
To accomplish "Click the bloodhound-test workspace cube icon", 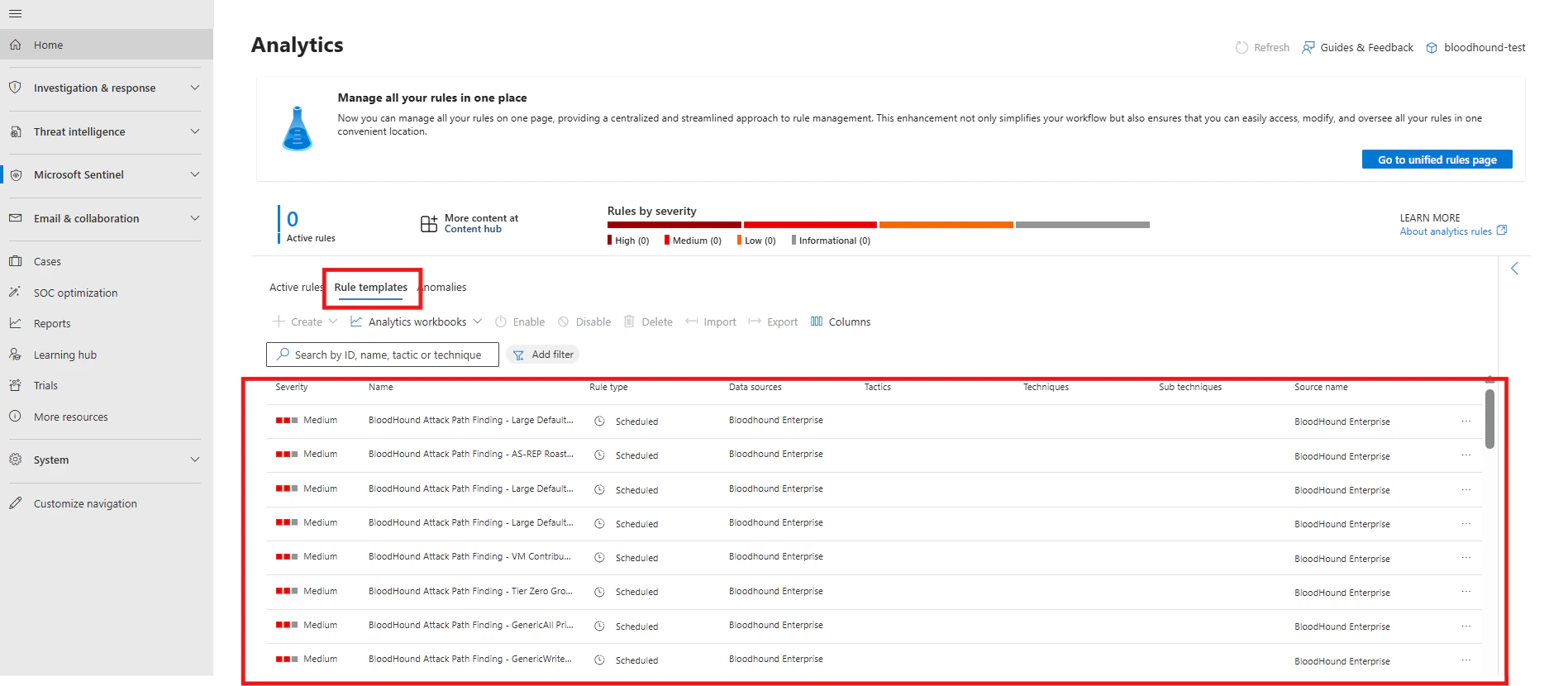I will point(1432,48).
